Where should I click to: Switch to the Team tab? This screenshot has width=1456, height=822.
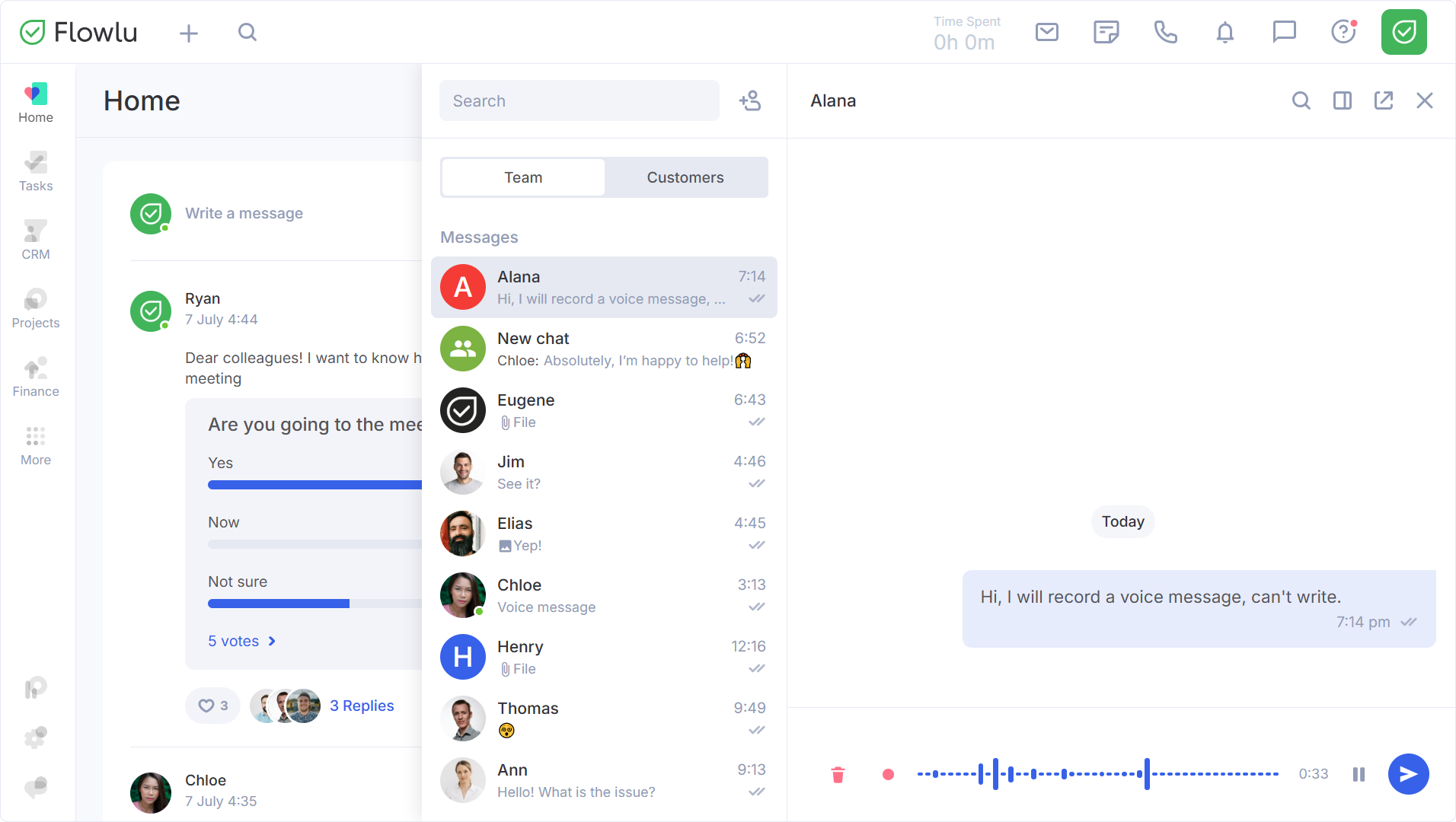[523, 177]
